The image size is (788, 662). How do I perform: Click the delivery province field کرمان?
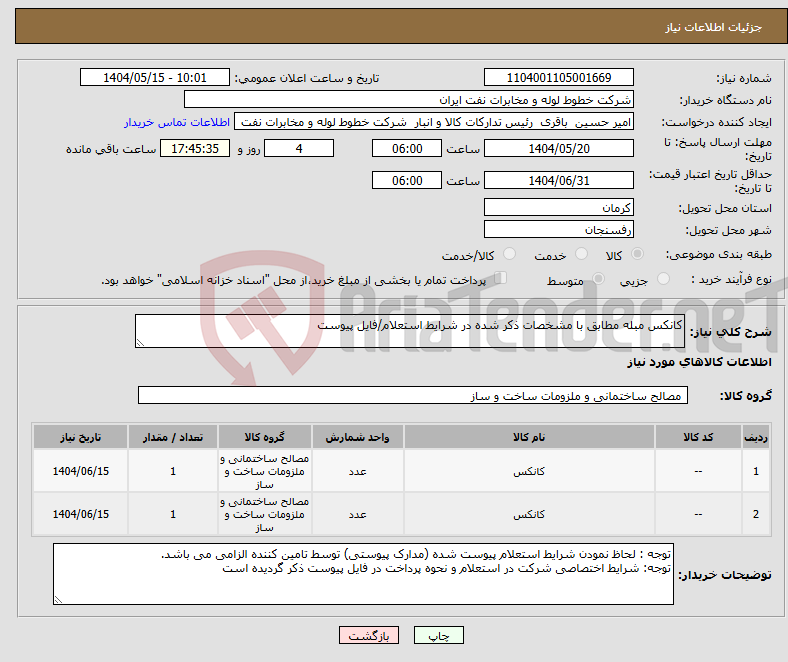click(558, 207)
